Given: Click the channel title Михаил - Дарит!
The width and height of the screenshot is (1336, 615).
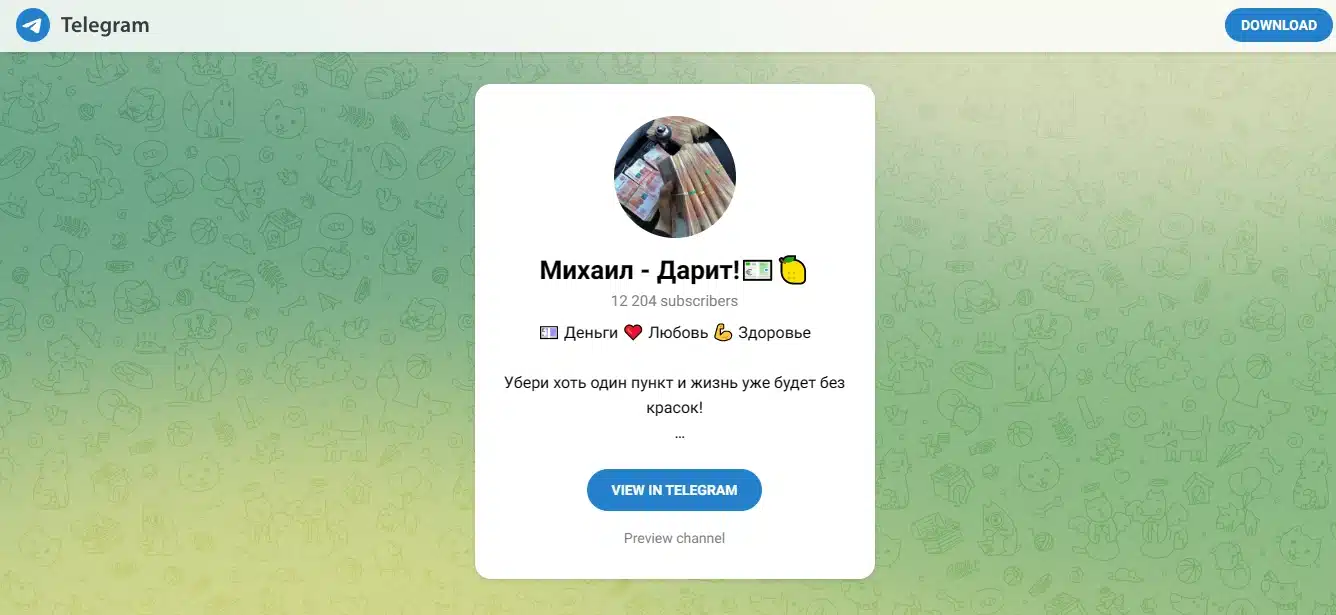Looking at the screenshot, I should point(640,270).
